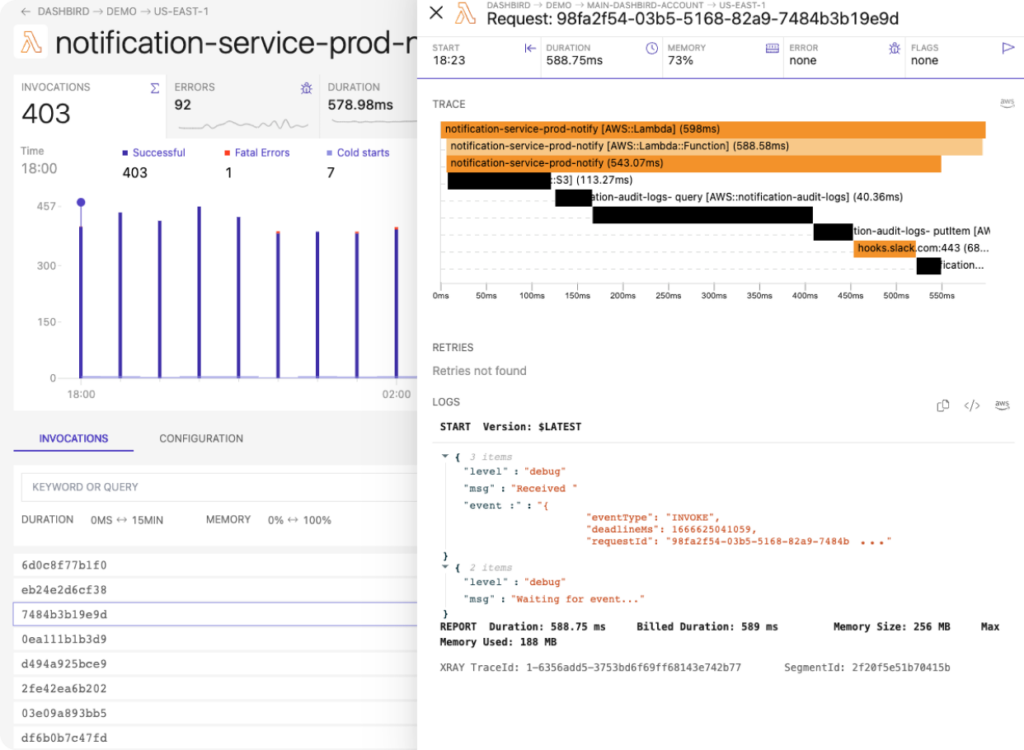Click the notification-service-prod-notify (543.07ms) trace bar
This screenshot has height=750, width=1024.
pos(694,163)
